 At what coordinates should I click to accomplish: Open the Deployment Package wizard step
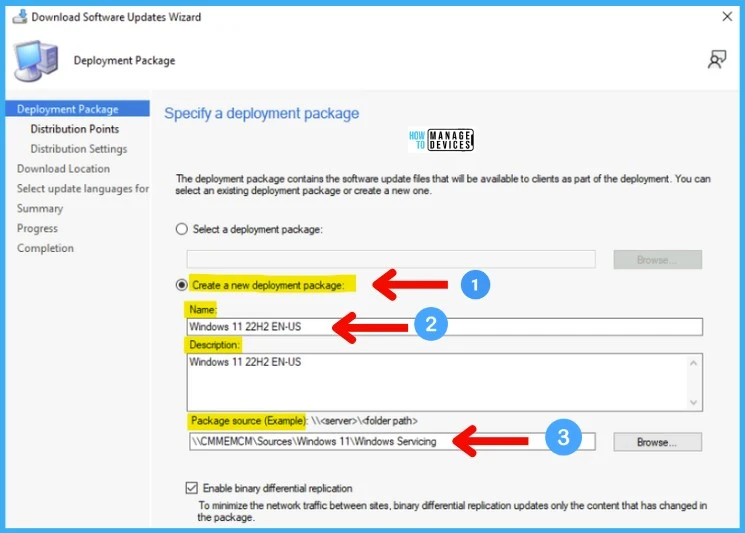coord(77,109)
